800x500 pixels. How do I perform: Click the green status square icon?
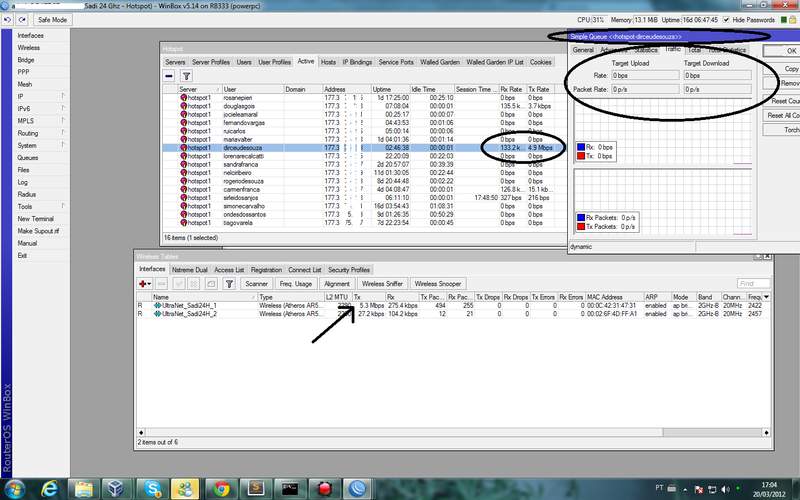784,20
